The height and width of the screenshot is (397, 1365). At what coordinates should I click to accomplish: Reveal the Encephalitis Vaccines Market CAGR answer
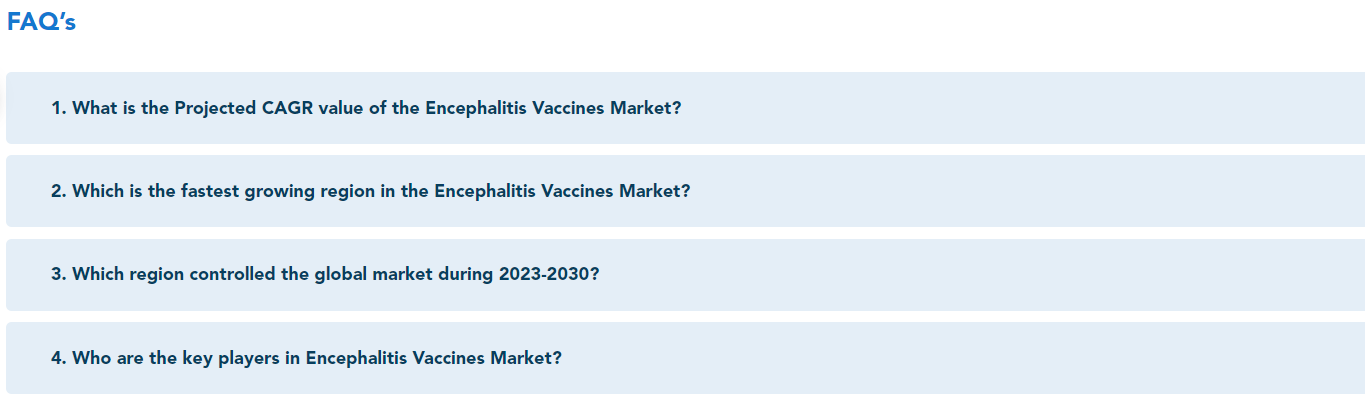(685, 108)
